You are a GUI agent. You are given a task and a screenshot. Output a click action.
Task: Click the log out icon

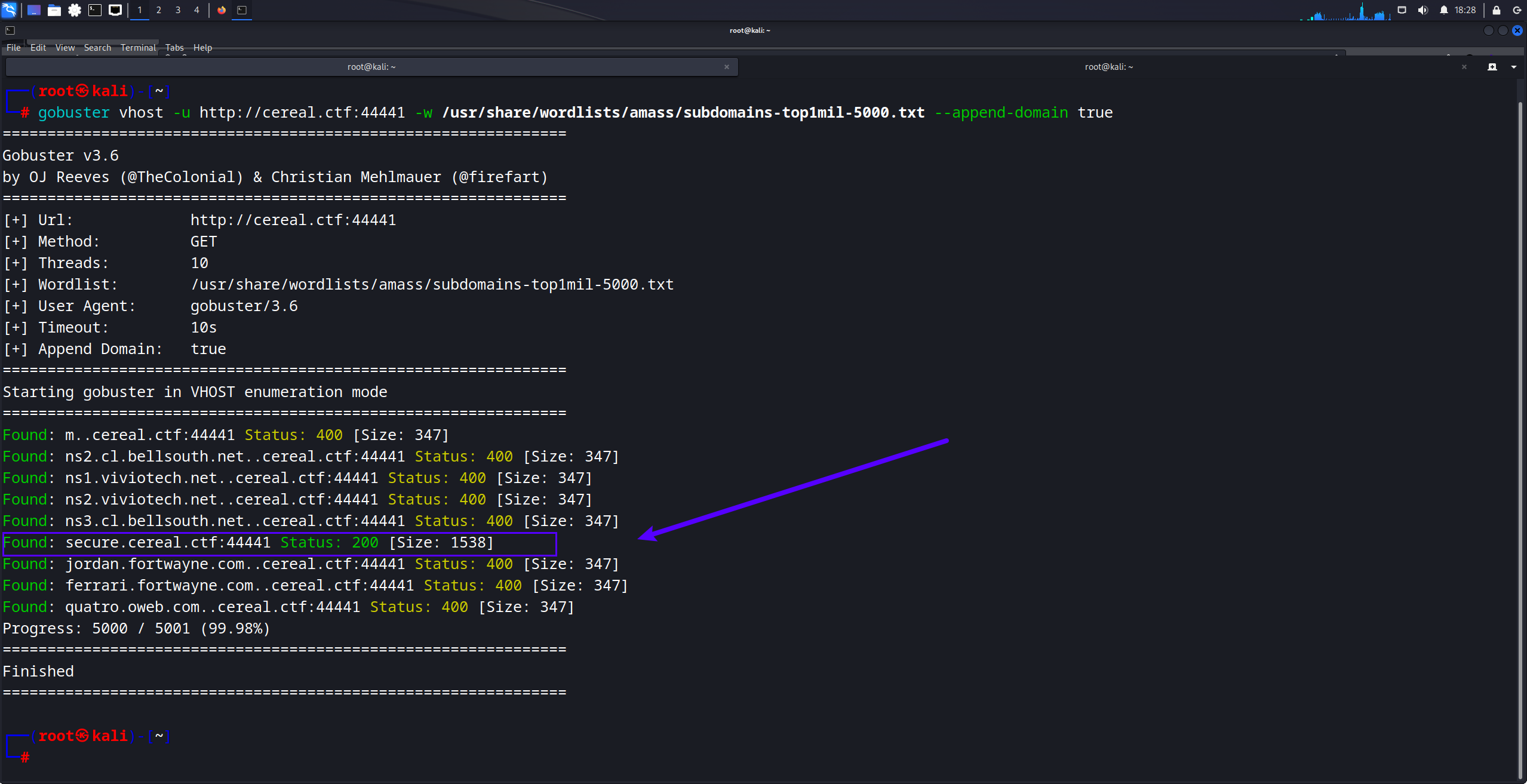pyautogui.click(x=1517, y=10)
